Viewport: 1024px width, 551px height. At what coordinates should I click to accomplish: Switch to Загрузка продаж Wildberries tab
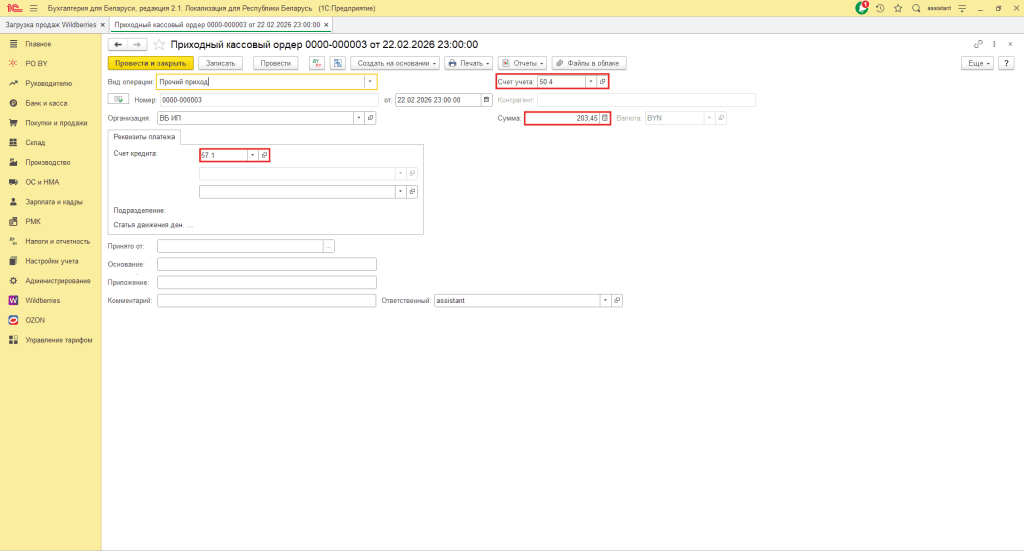click(x=50, y=23)
